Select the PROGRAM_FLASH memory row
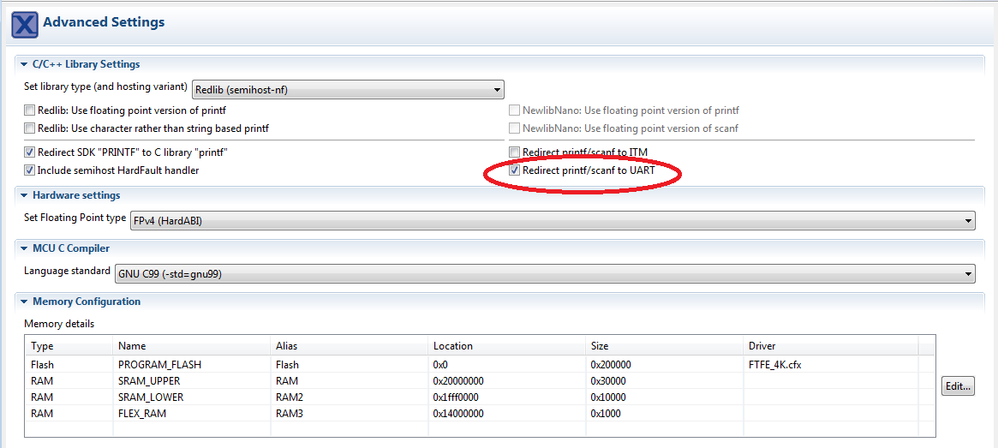 tap(480, 365)
